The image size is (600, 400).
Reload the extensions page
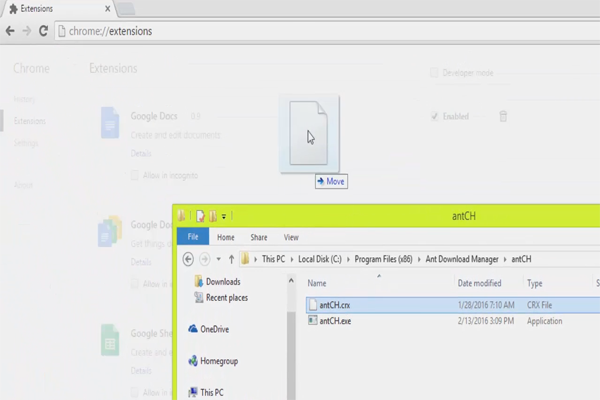click(x=43, y=31)
